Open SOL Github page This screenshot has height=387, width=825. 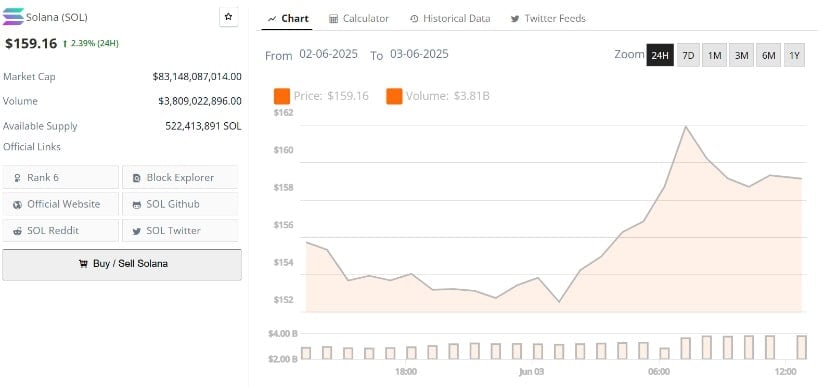(180, 204)
